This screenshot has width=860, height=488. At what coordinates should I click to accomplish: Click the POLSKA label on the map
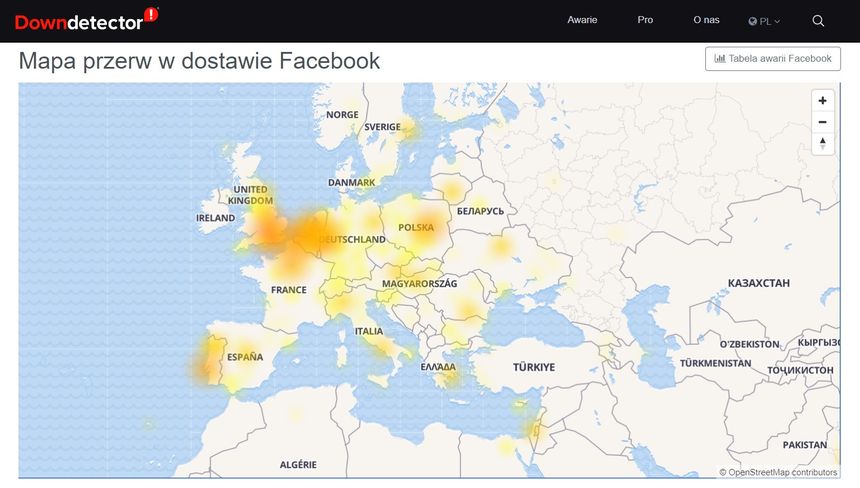(x=416, y=227)
